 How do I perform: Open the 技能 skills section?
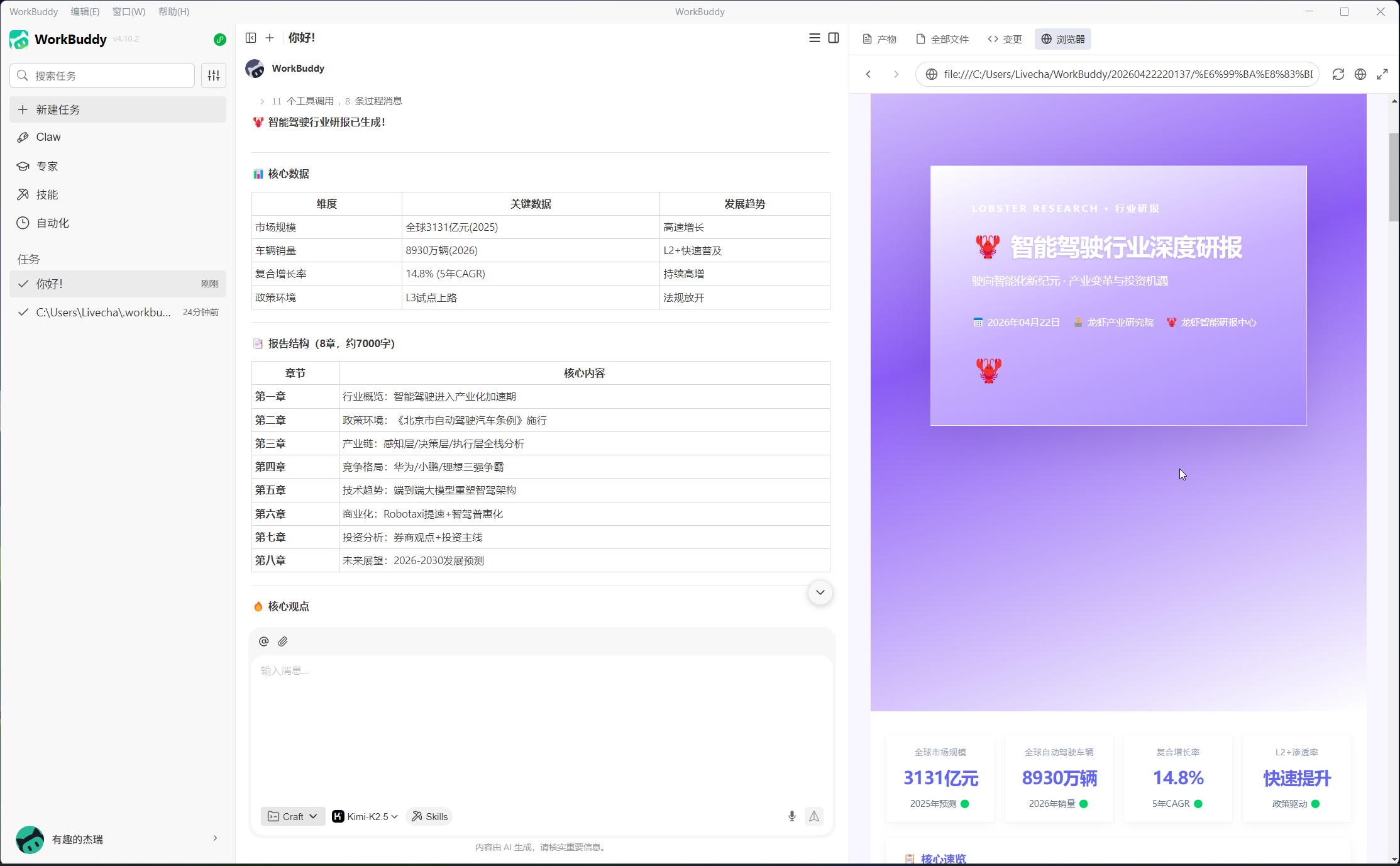pyautogui.click(x=118, y=194)
